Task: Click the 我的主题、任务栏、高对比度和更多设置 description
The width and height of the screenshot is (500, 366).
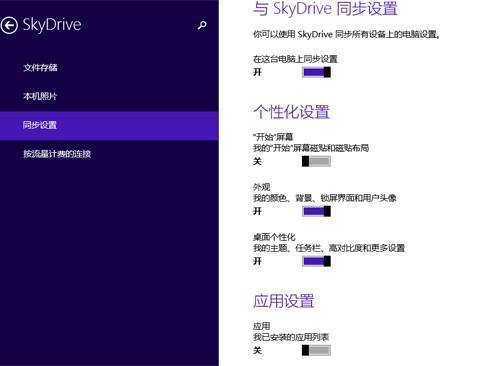Action: (x=329, y=248)
